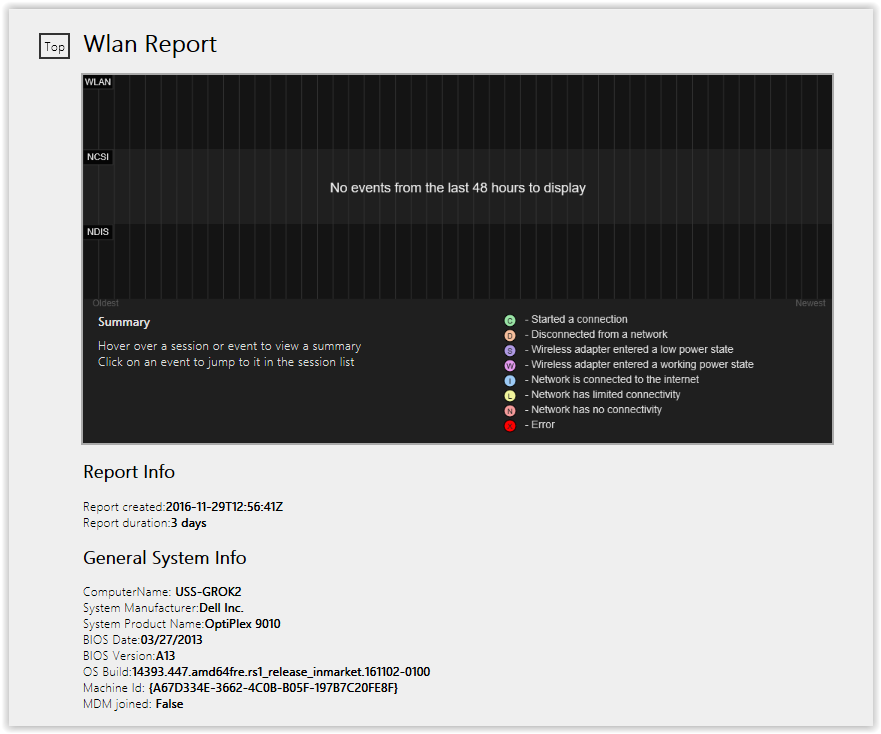The width and height of the screenshot is (881, 734).
Task: Click the orange D disconnected legend icon
Action: tap(510, 336)
